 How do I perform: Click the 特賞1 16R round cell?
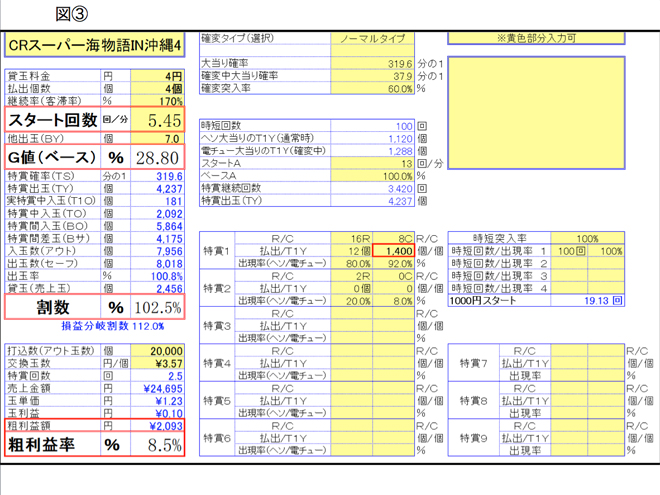[353, 240]
